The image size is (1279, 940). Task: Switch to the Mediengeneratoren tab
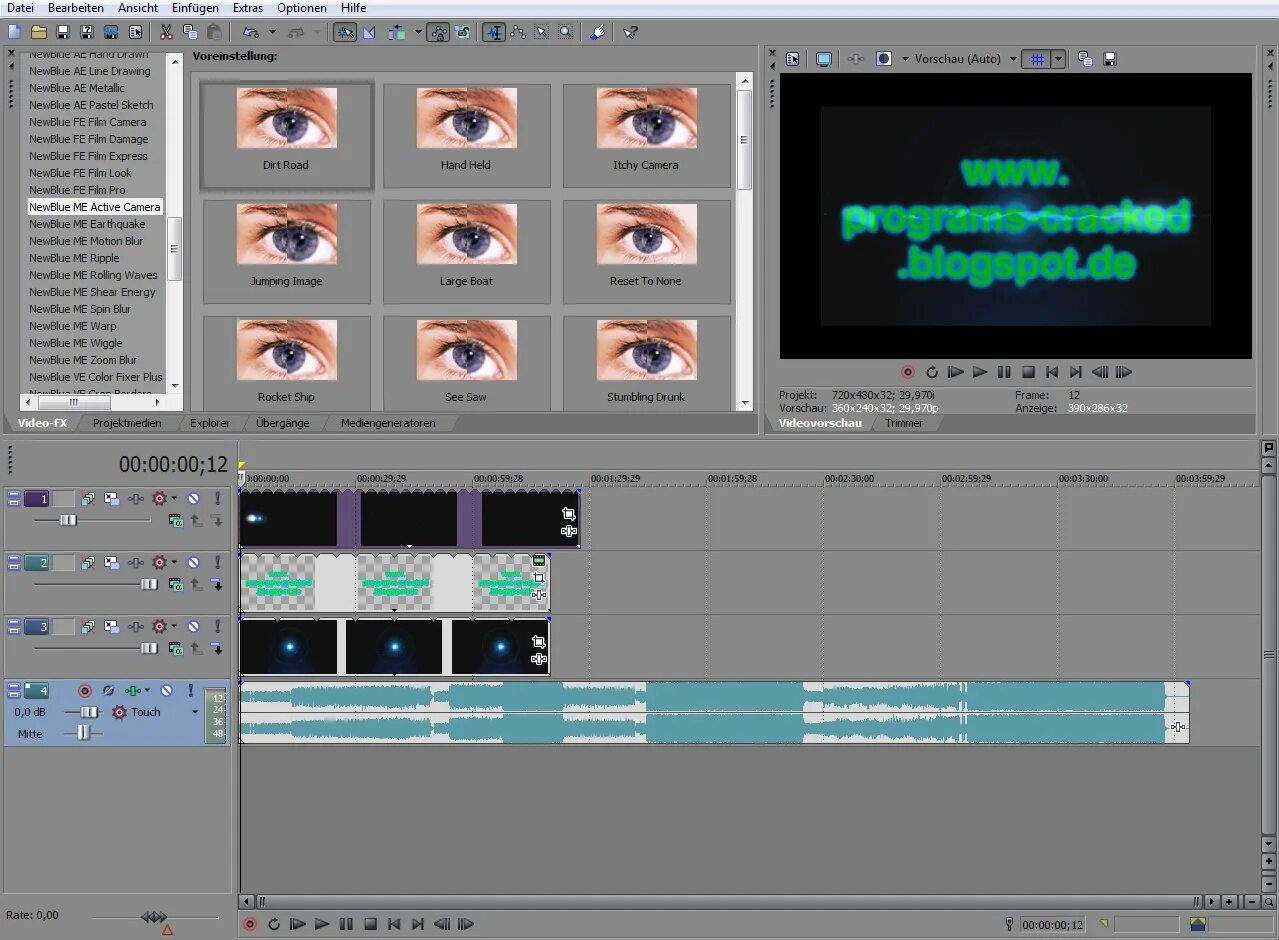(388, 423)
